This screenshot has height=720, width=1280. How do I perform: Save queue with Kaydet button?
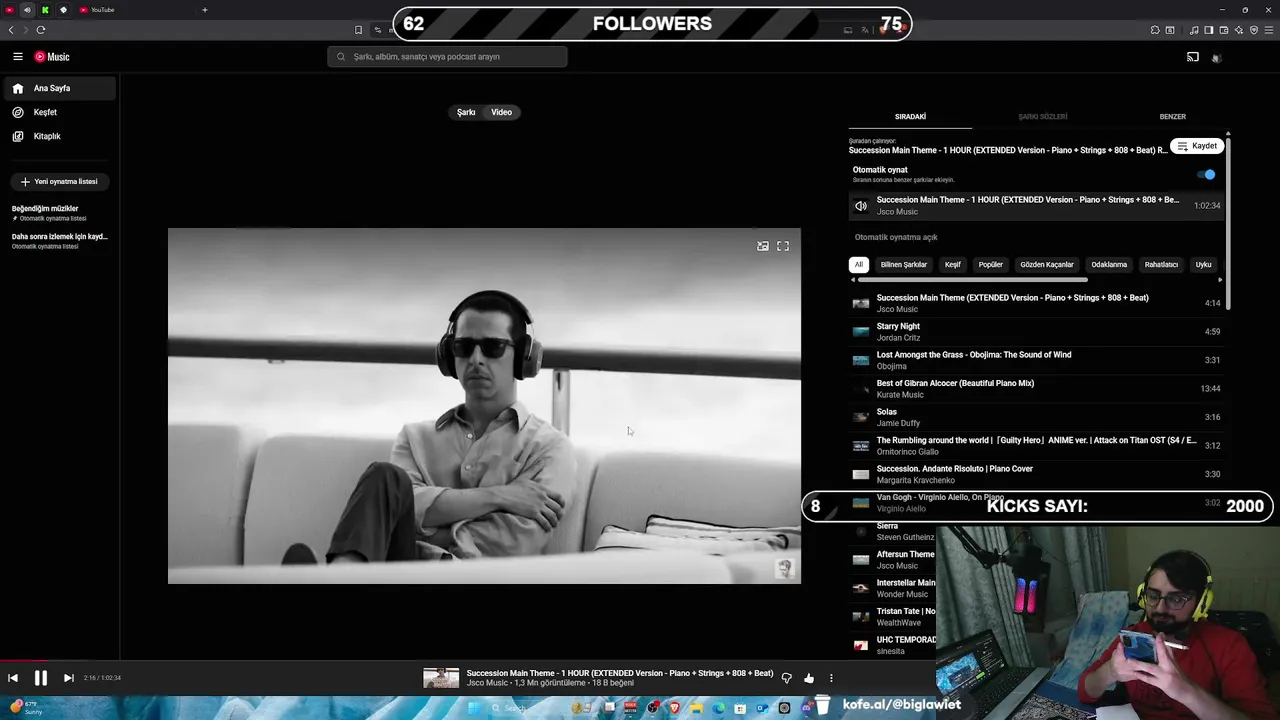pos(1197,146)
